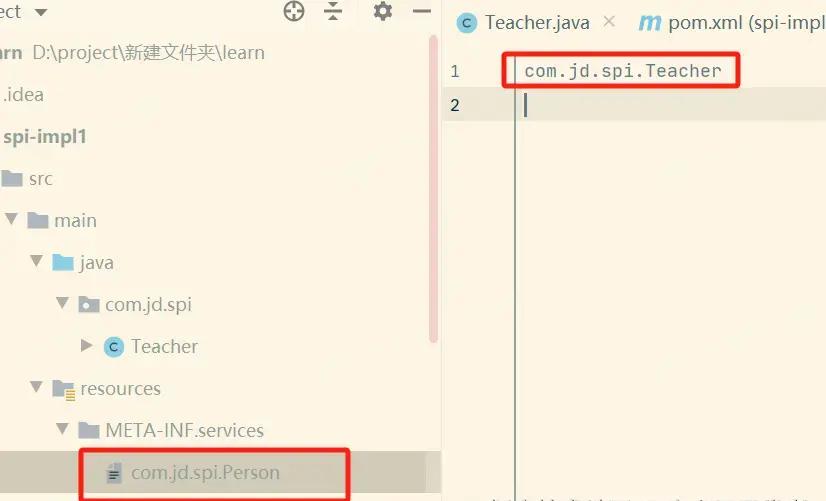826x501 pixels.
Task: Place cursor on editor line 1 text
Action: [623, 71]
